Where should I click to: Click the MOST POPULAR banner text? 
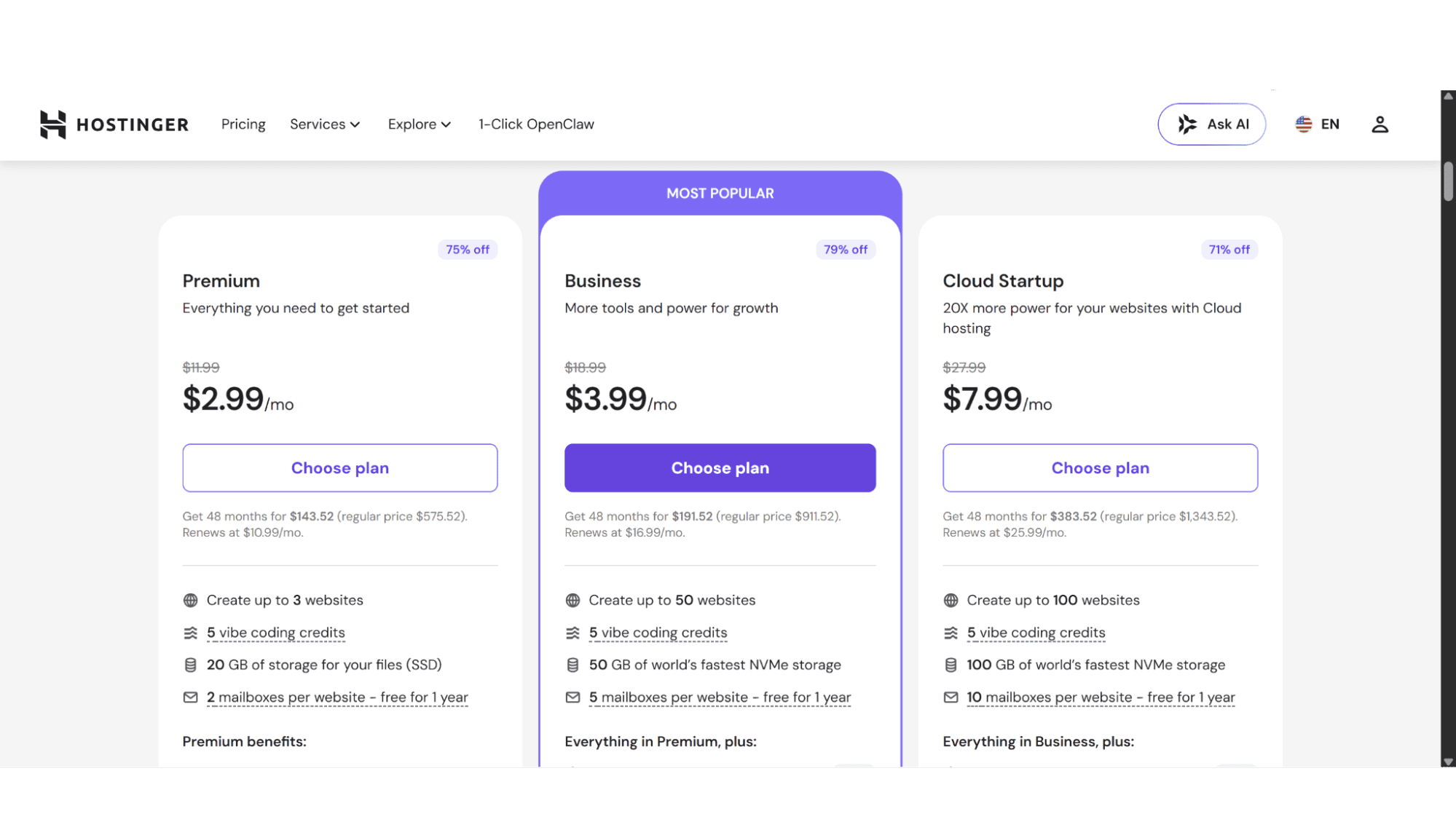pyautogui.click(x=720, y=194)
